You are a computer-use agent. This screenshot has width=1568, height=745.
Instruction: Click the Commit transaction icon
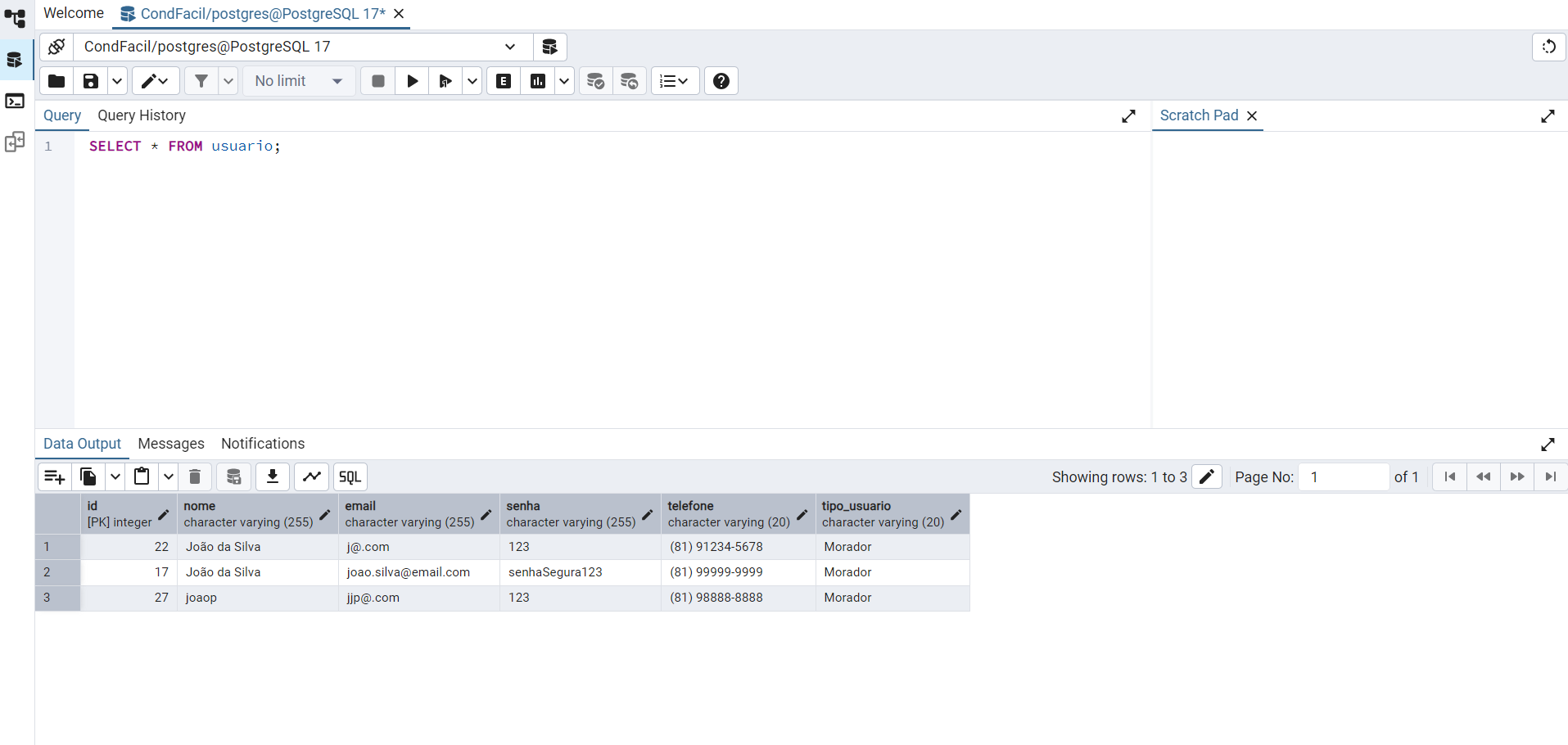596,81
